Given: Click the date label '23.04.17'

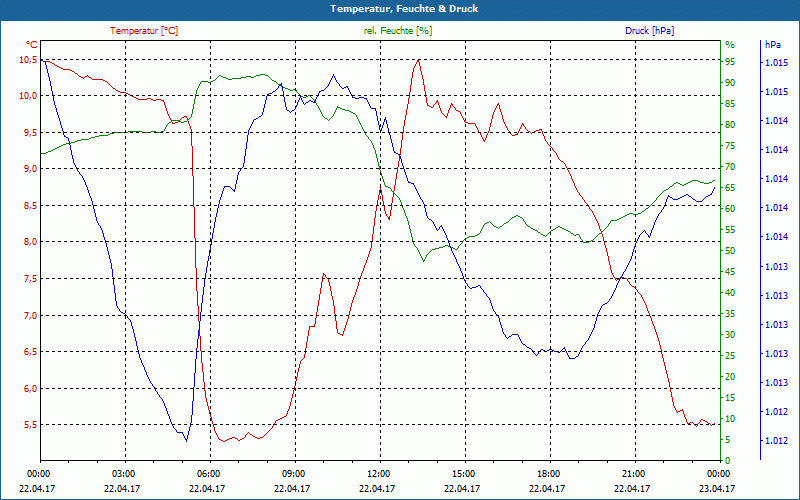Looking at the screenshot, I should tap(717, 488).
